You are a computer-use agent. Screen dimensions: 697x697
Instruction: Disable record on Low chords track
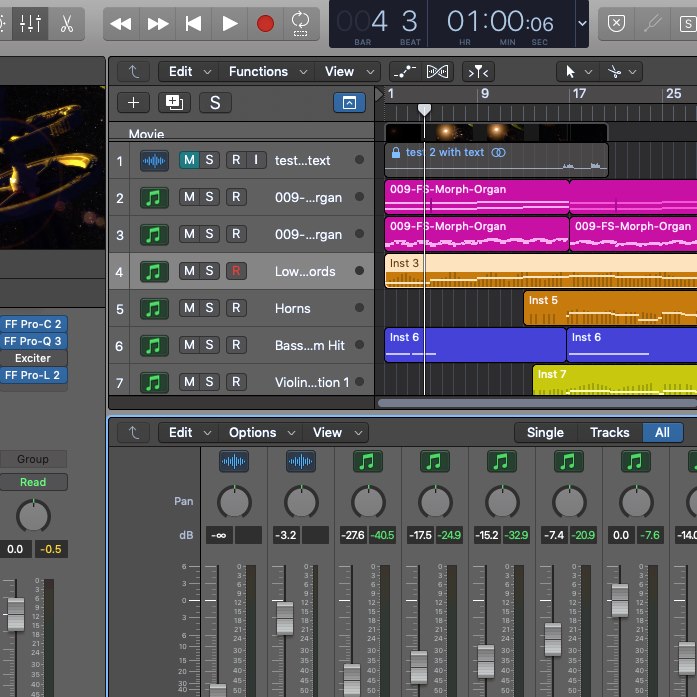pos(236,272)
